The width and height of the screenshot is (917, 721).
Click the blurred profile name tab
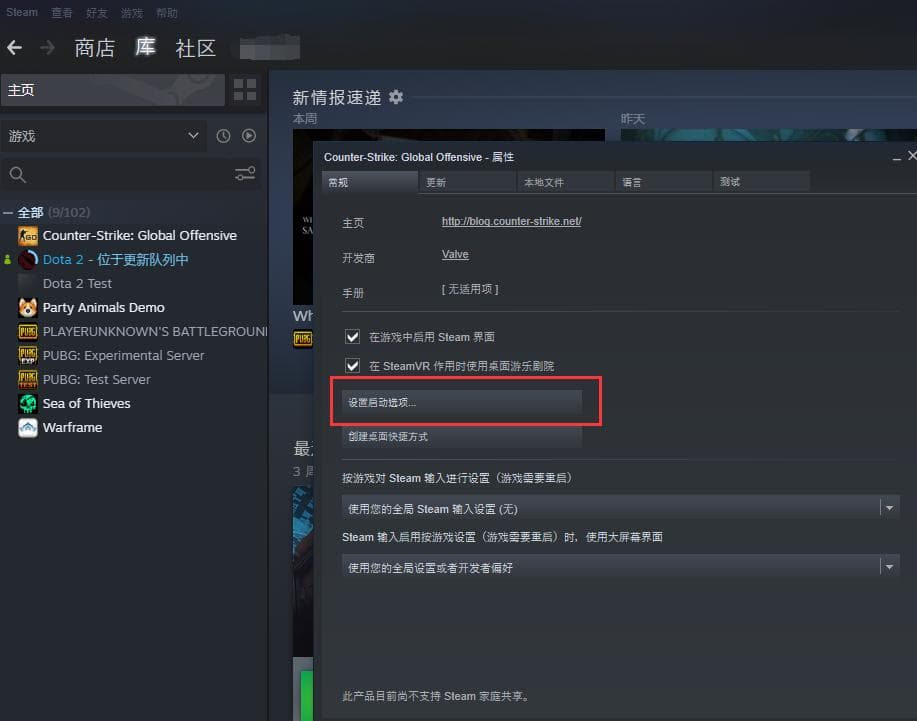[x=270, y=48]
